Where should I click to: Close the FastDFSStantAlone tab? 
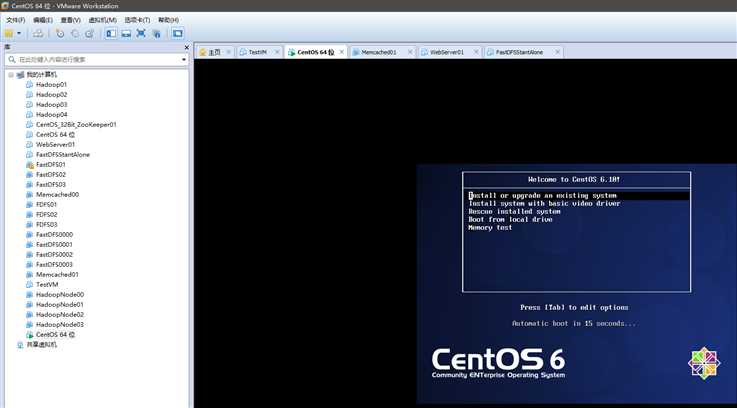(x=557, y=52)
